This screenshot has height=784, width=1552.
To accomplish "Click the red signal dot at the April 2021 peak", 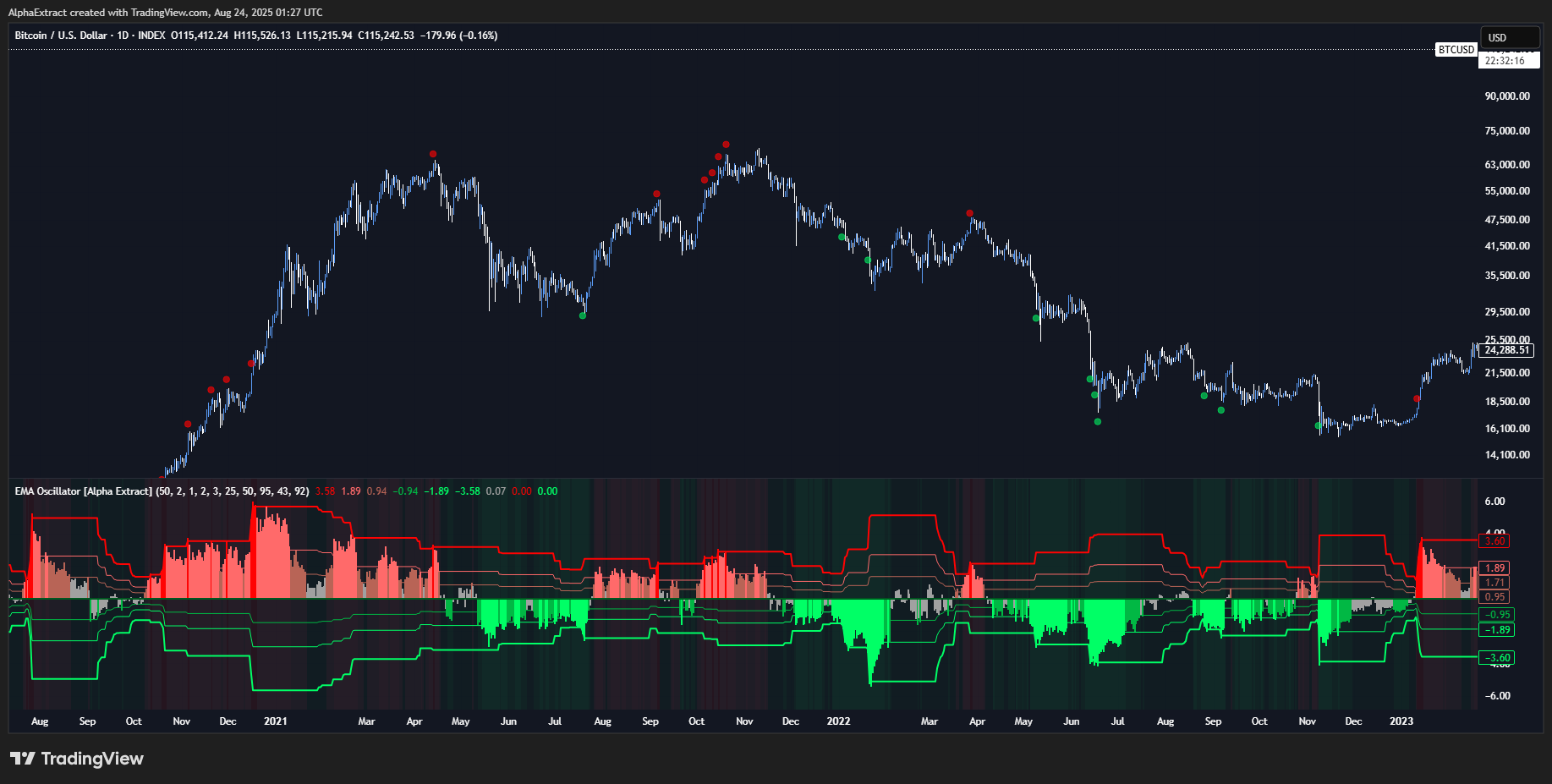I will coord(433,154).
